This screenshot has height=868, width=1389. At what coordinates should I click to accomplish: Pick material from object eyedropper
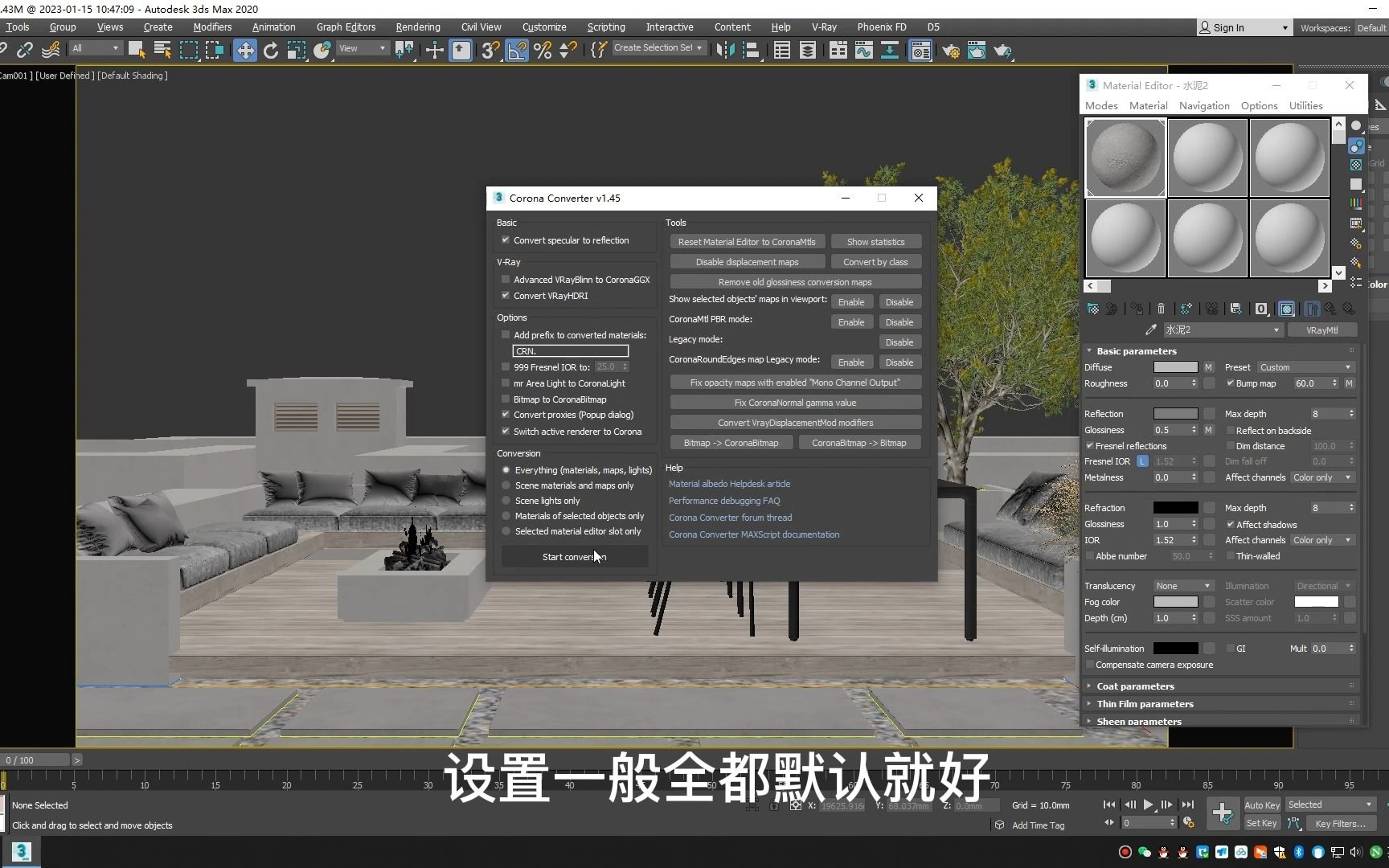click(1151, 330)
